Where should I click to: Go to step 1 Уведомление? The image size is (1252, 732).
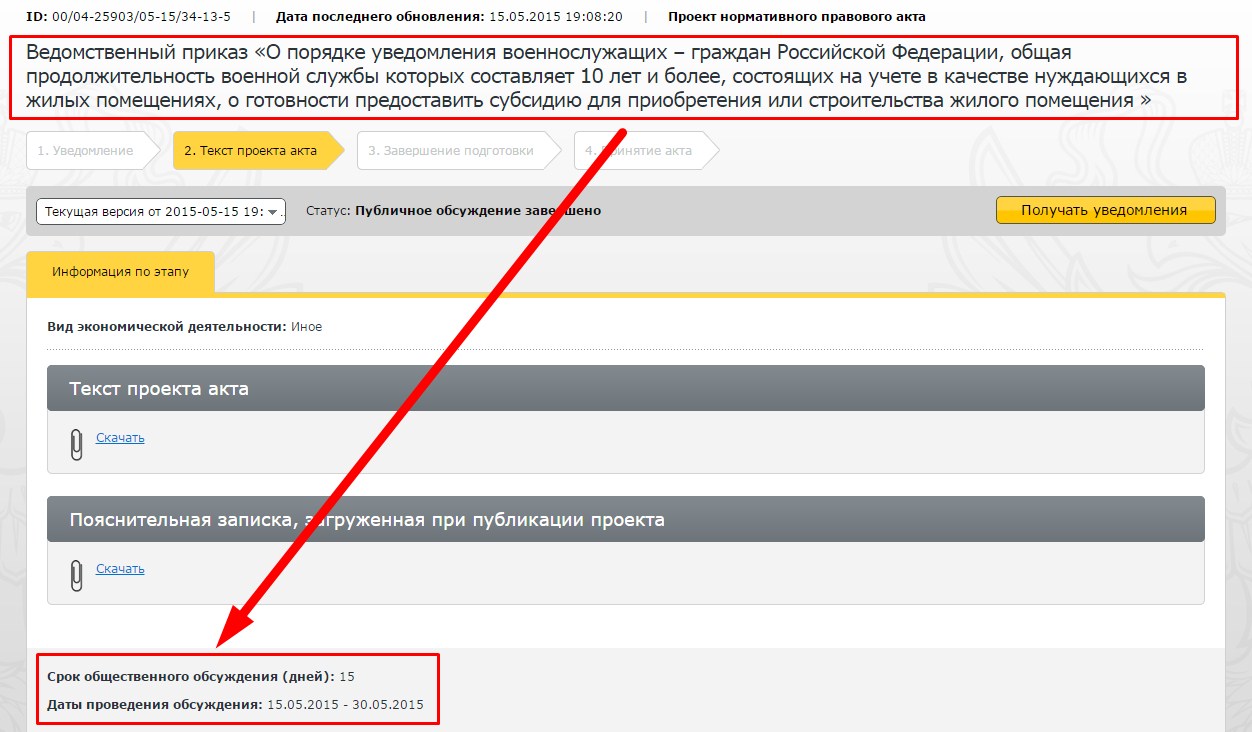(x=86, y=151)
